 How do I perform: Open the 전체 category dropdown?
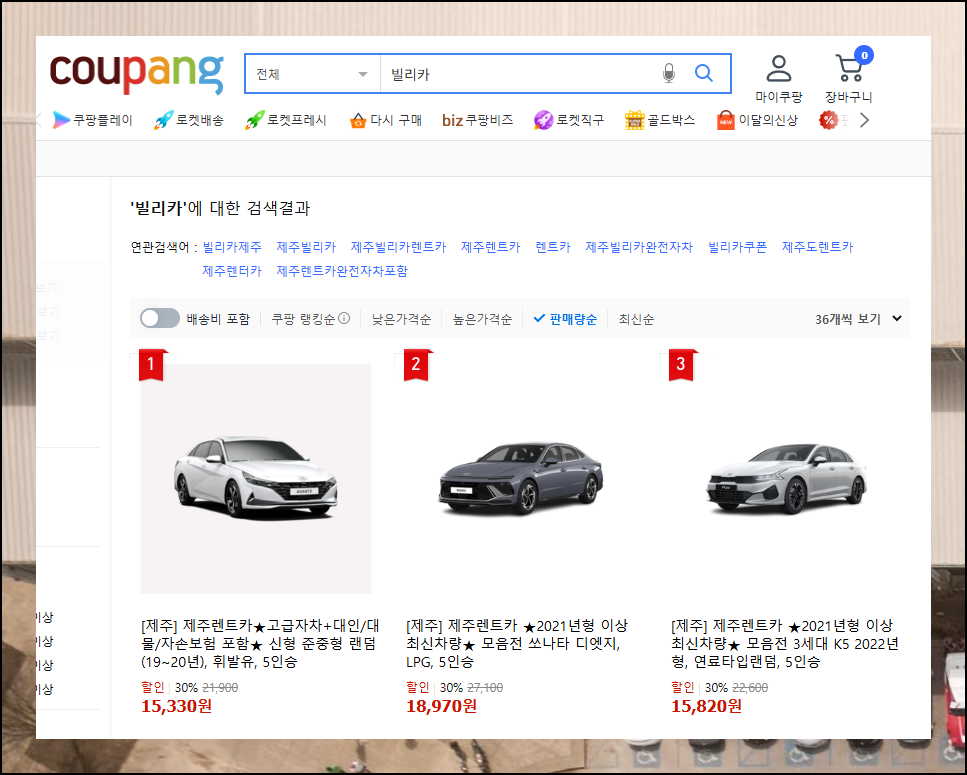(312, 73)
